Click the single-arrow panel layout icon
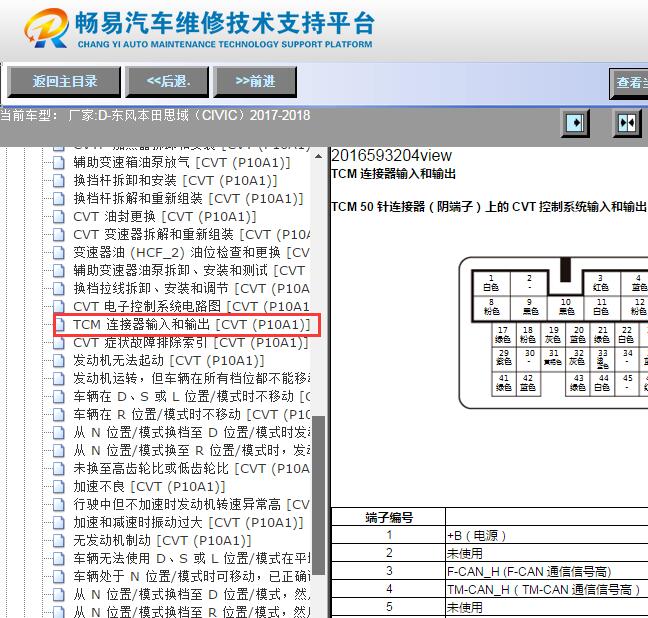The height and width of the screenshot is (618, 648). 575,123
